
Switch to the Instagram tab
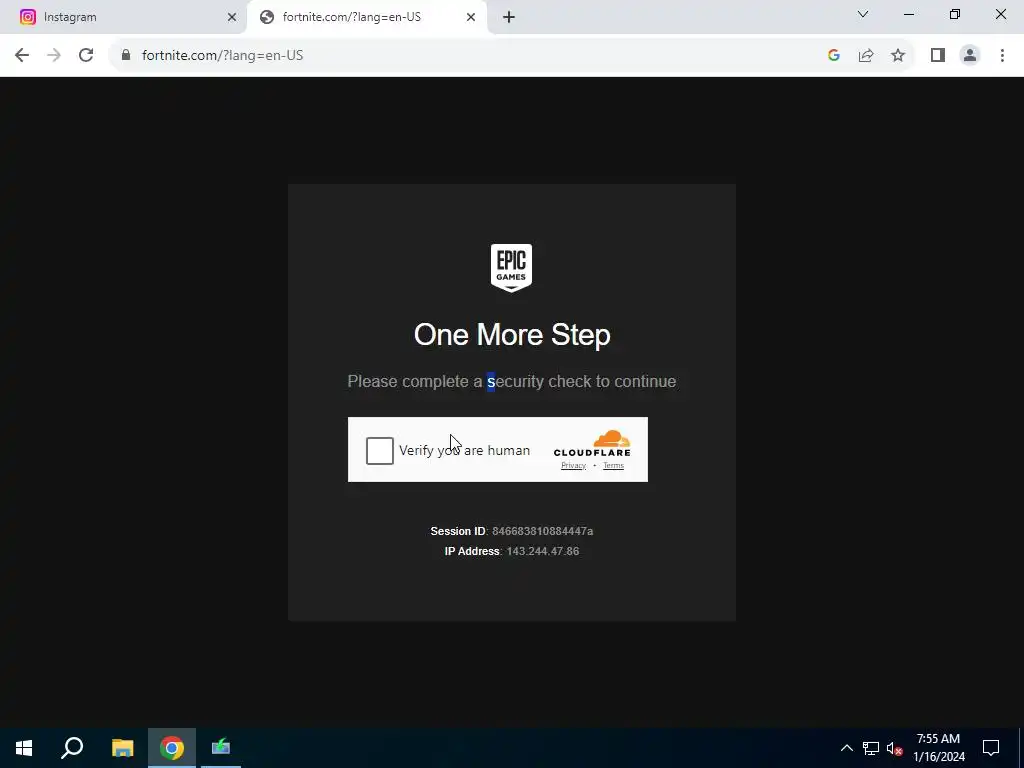[x=124, y=17]
